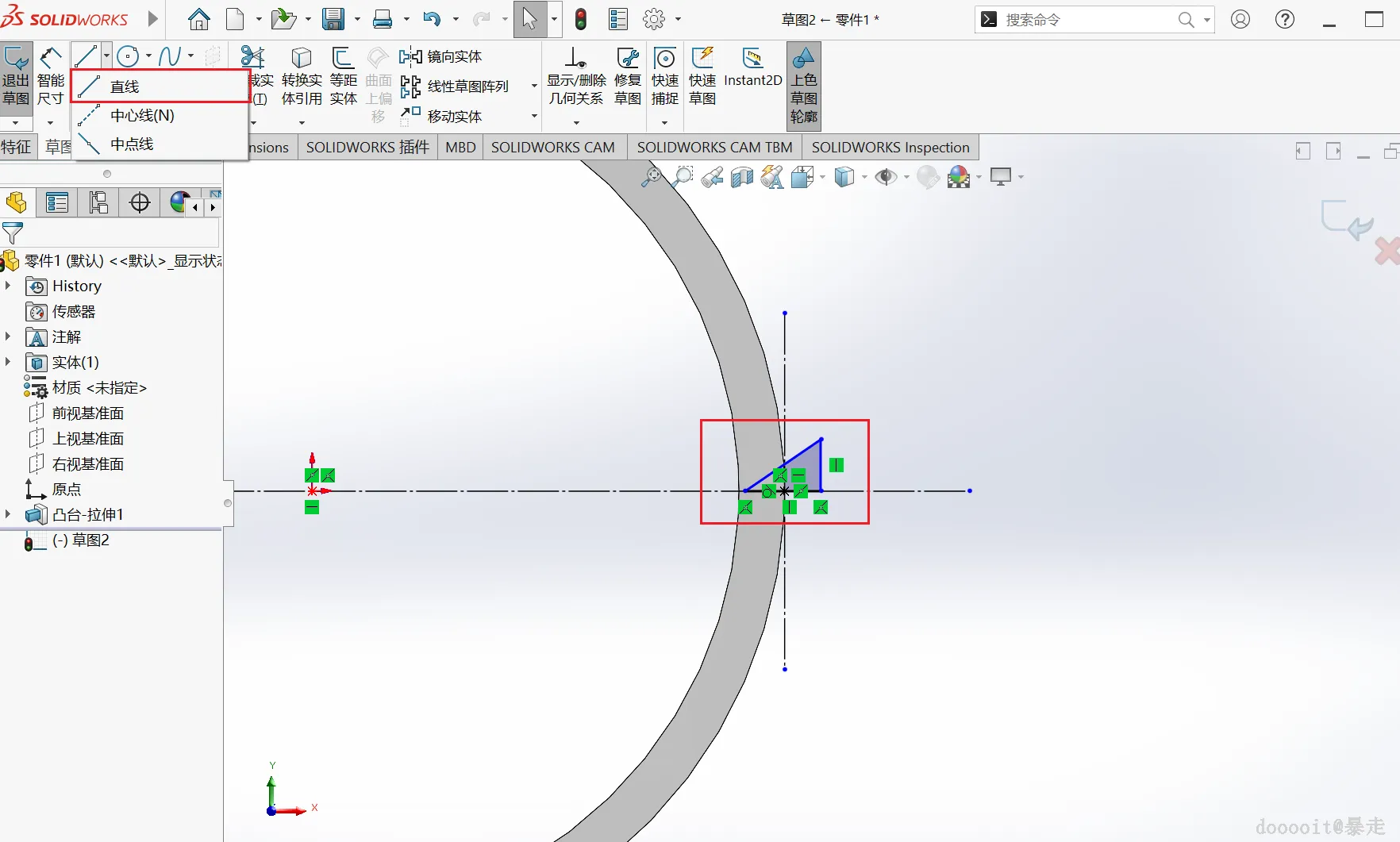
Task: Click Linear Sketch Pattern (线性草图阵列)
Action: (x=455, y=86)
